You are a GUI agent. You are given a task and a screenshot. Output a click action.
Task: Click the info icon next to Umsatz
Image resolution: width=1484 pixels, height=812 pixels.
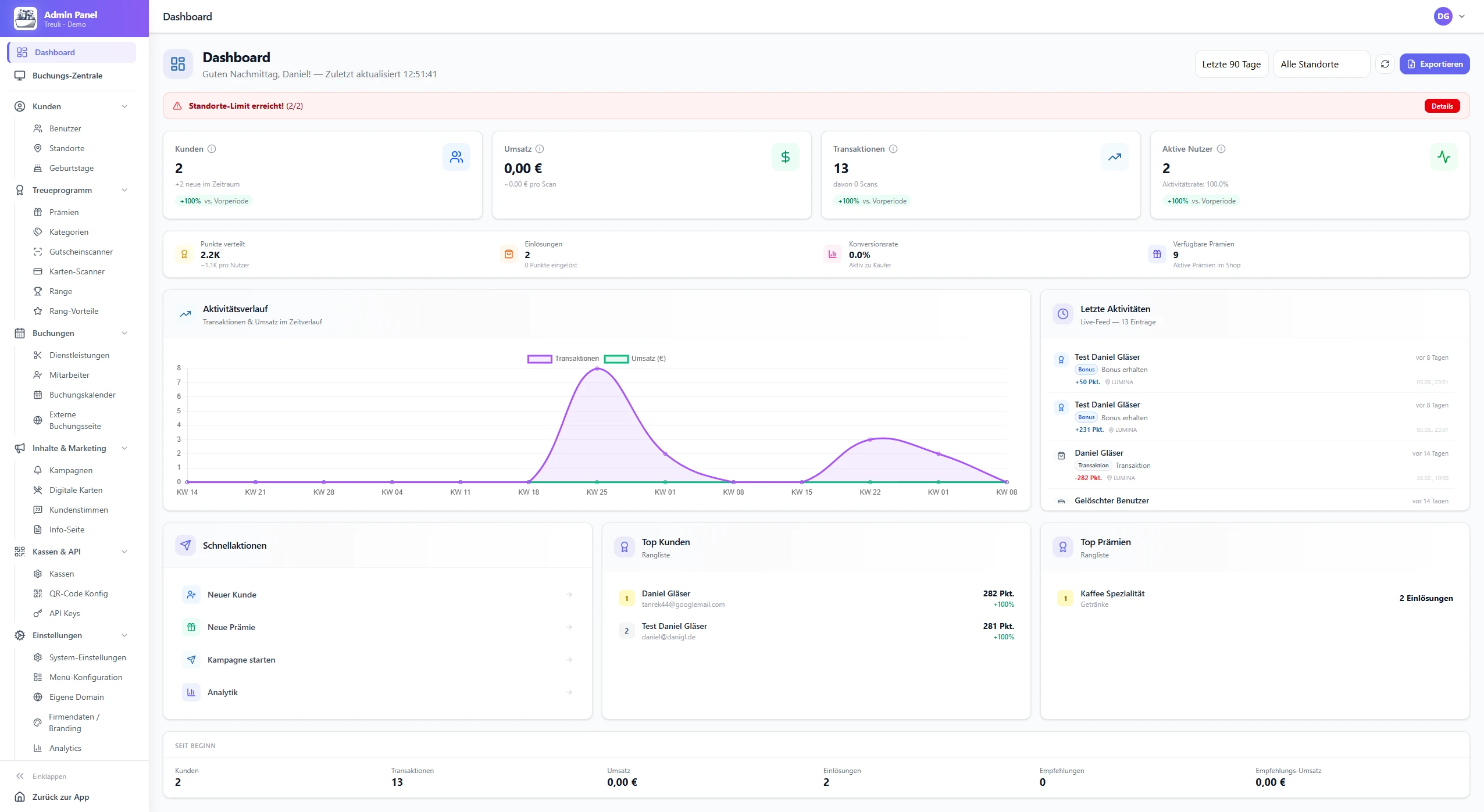(540, 149)
